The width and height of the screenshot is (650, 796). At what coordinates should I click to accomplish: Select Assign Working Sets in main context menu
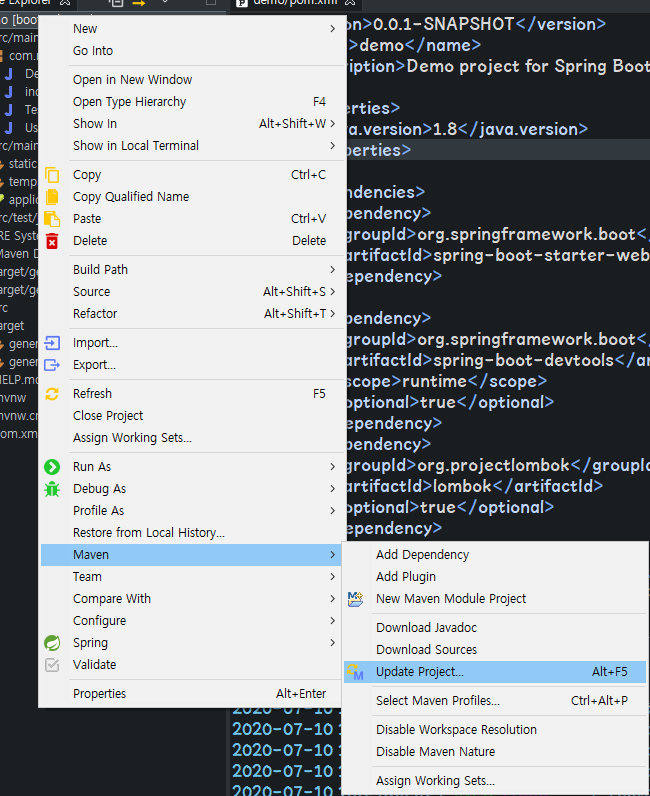(x=191, y=438)
